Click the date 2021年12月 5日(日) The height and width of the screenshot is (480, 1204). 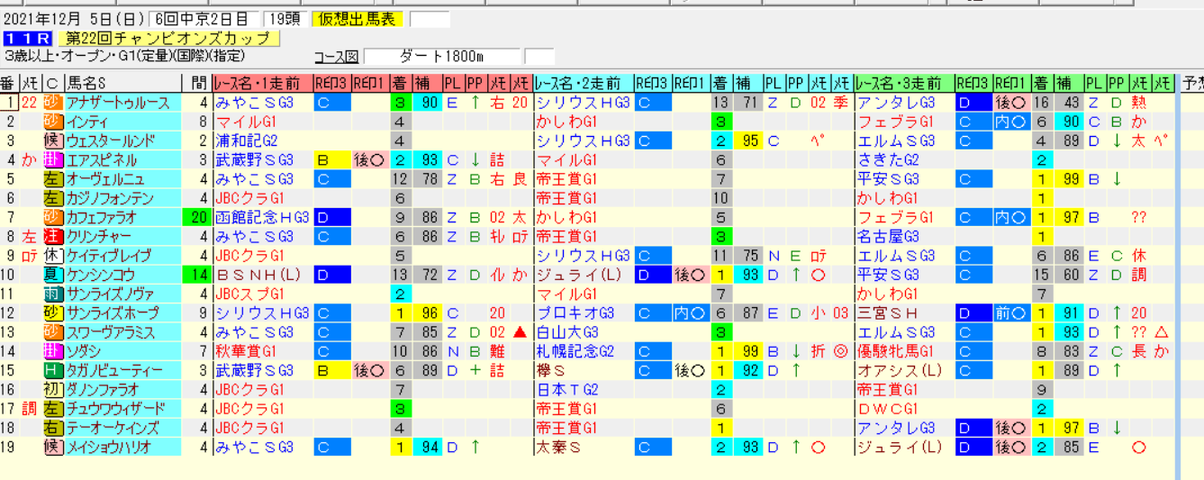pyautogui.click(x=75, y=19)
